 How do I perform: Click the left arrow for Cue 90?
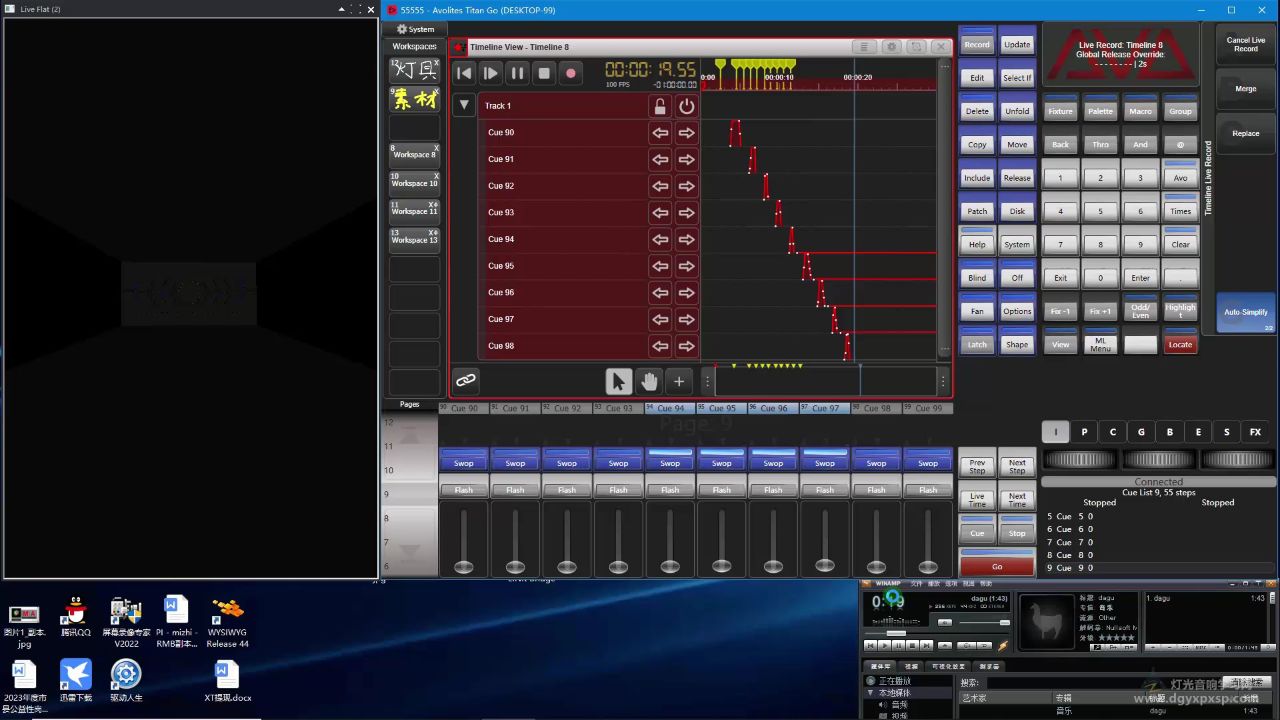(660, 132)
